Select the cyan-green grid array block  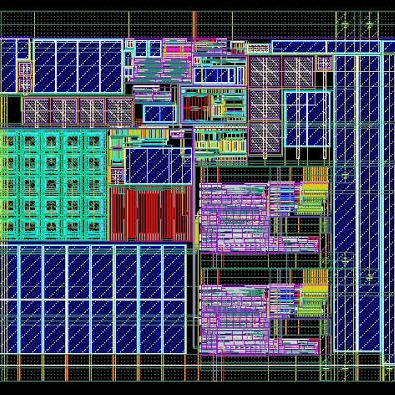(53, 184)
